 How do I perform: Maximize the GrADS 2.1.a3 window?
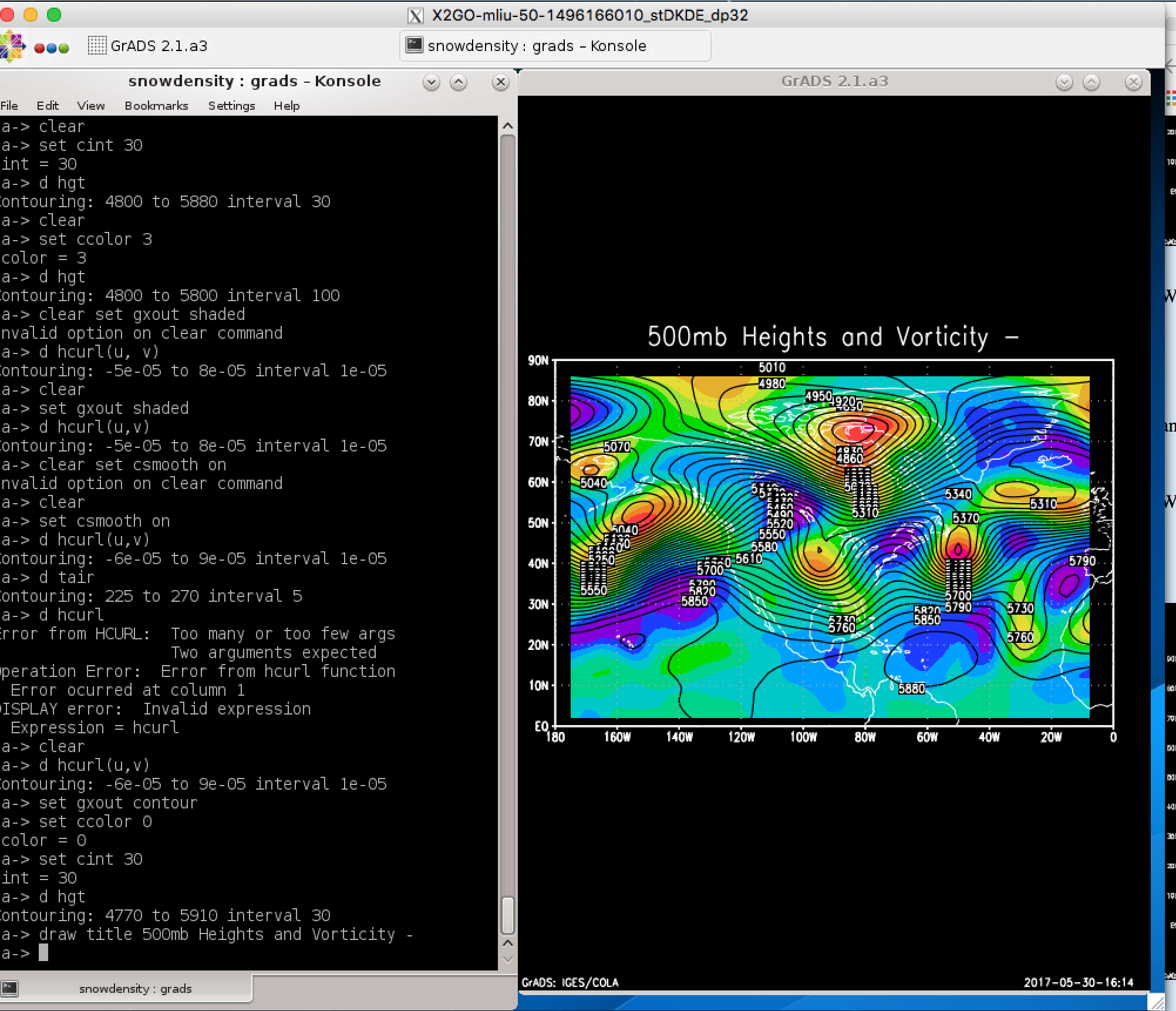[1091, 82]
